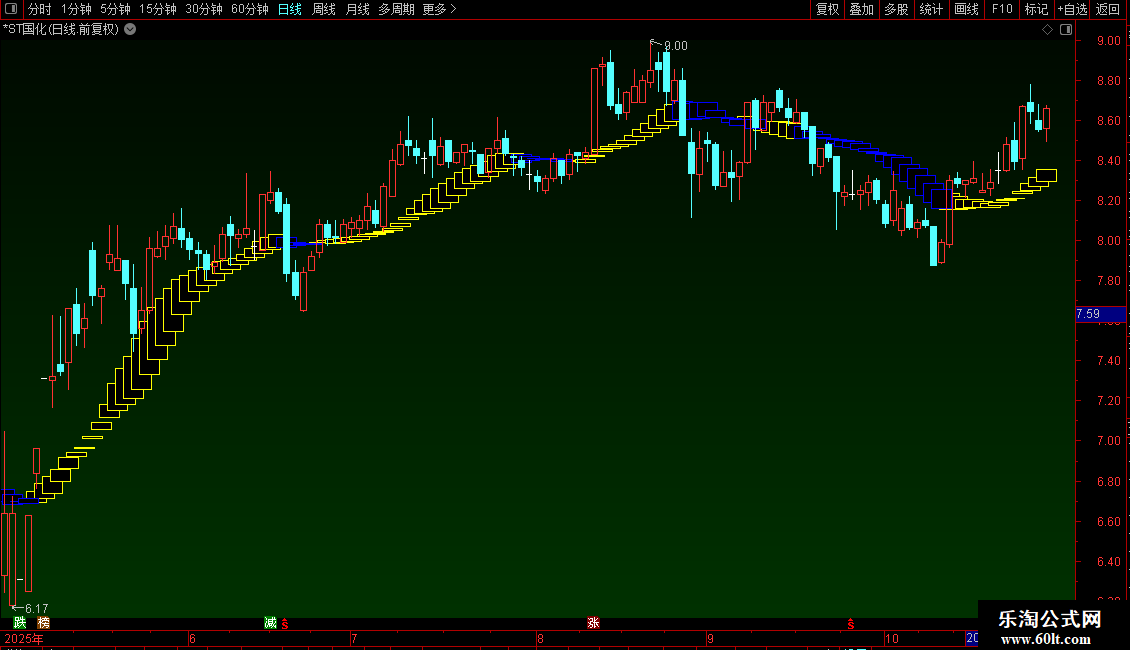
Task: Add stock via +自选 button
Action: point(1072,9)
